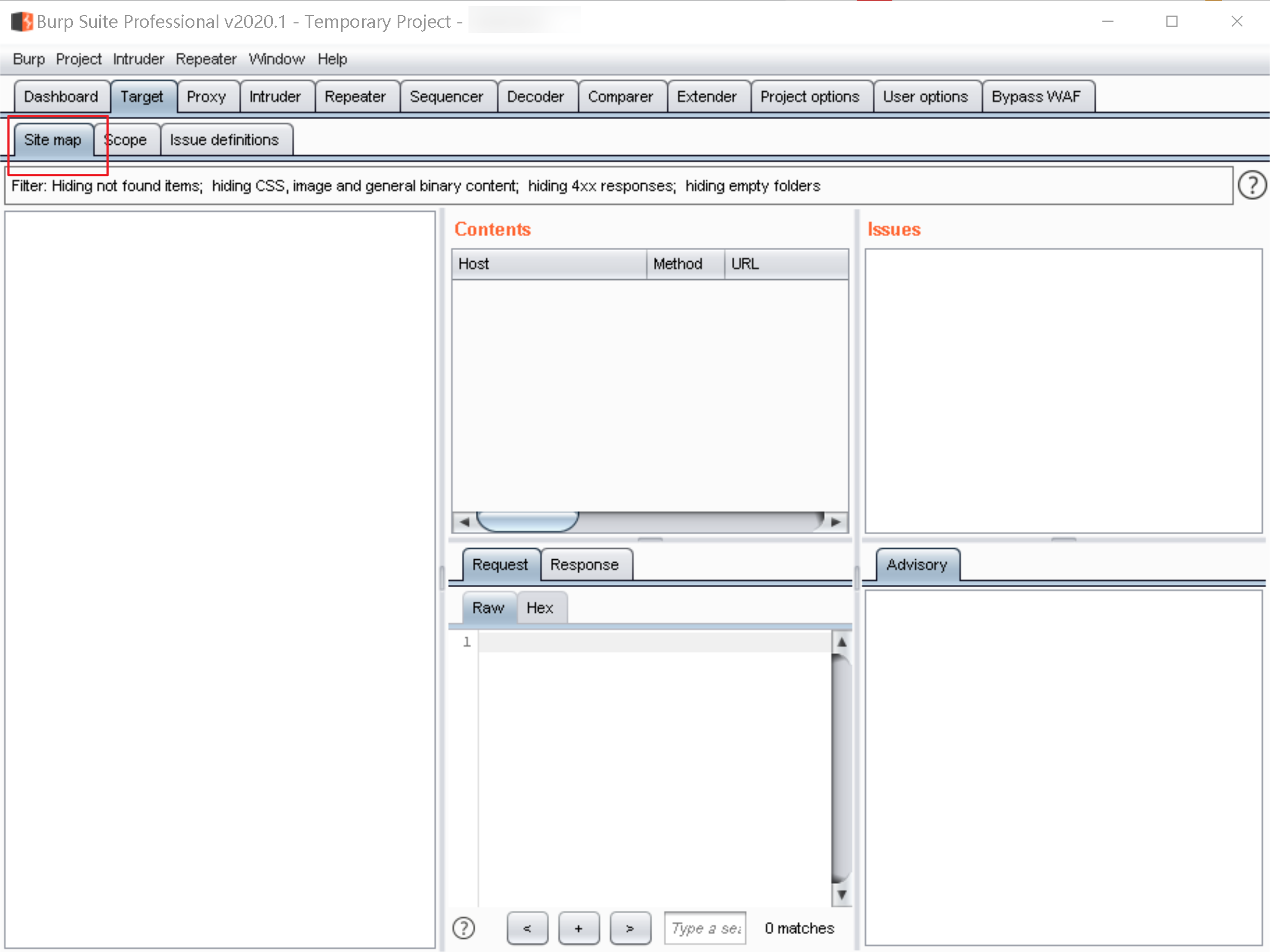The height and width of the screenshot is (952, 1270).
Task: Click the help icon below the Request editor
Action: pyautogui.click(x=463, y=928)
